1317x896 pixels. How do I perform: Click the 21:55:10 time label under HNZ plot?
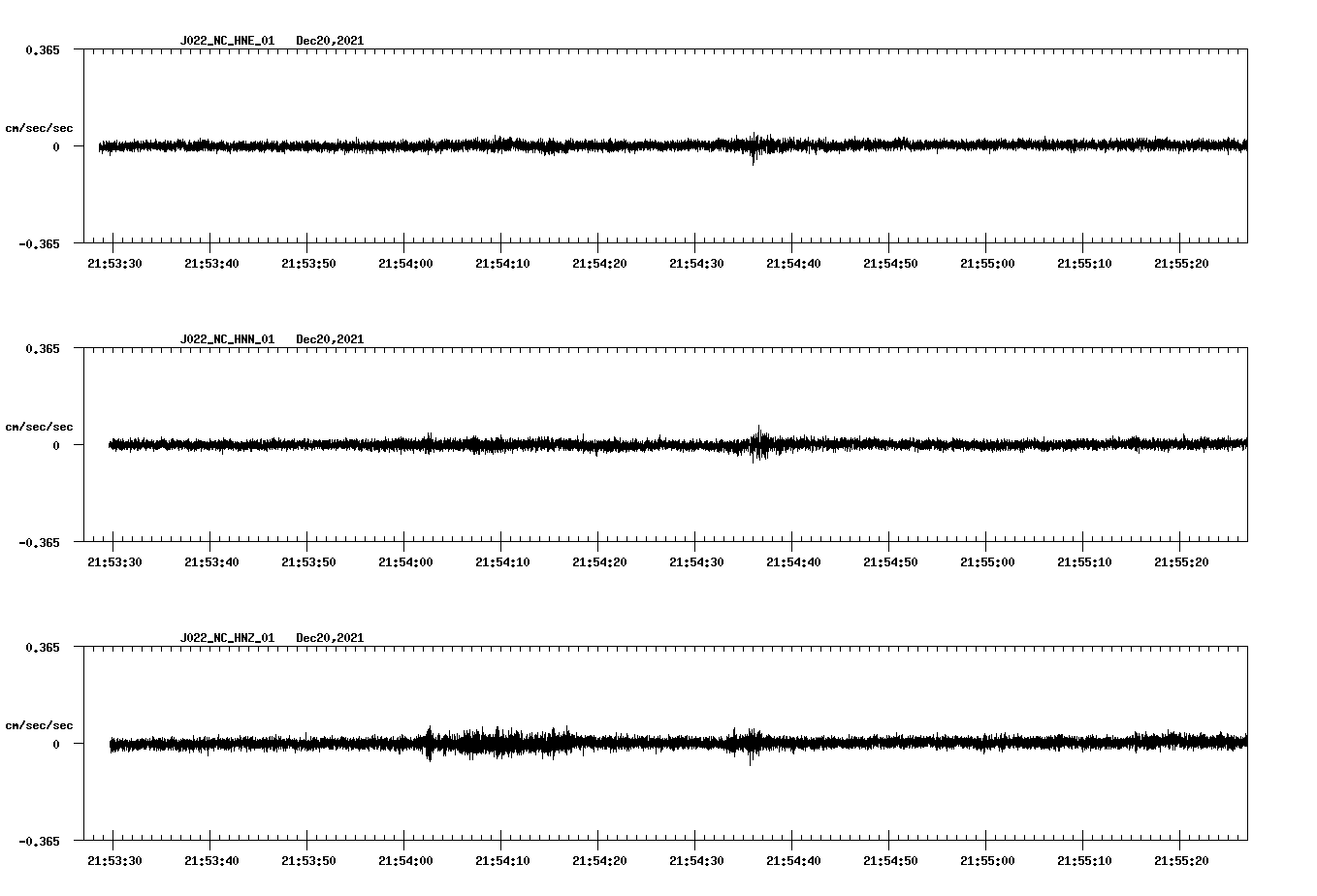point(1084,860)
